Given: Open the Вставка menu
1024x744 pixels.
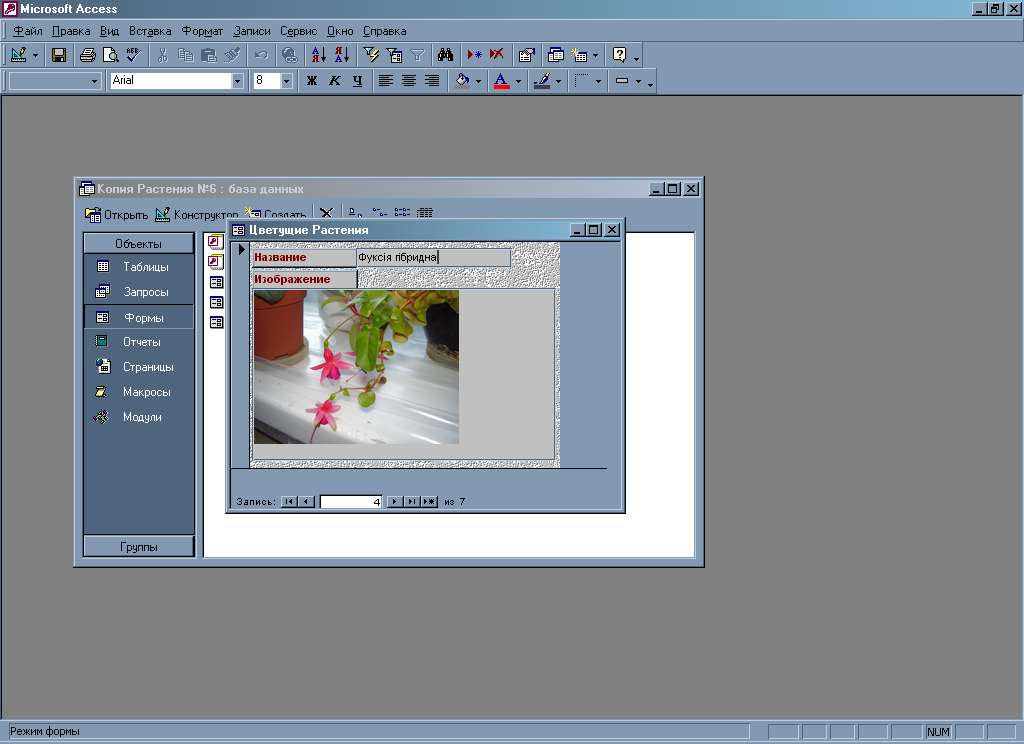Looking at the screenshot, I should 150,31.
